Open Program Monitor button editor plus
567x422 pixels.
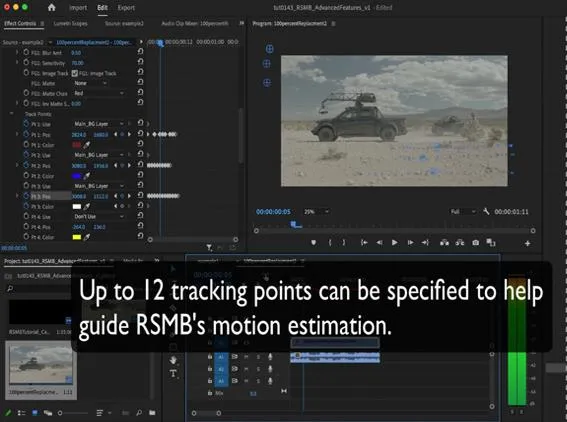click(x=528, y=243)
